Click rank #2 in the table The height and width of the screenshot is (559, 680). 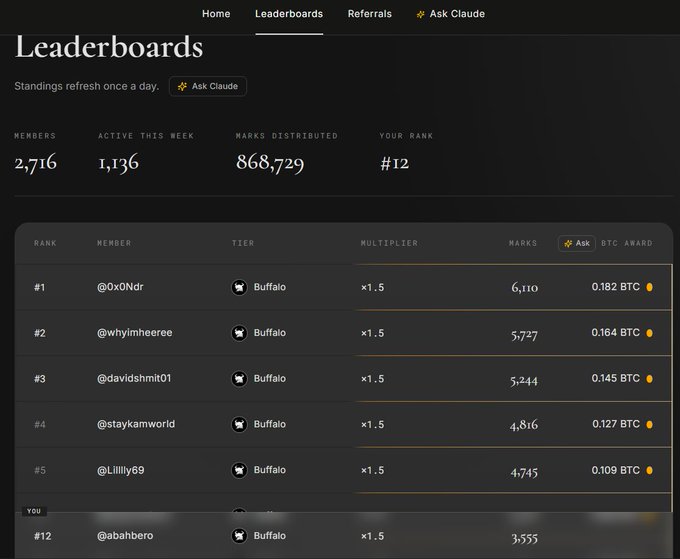[39, 333]
